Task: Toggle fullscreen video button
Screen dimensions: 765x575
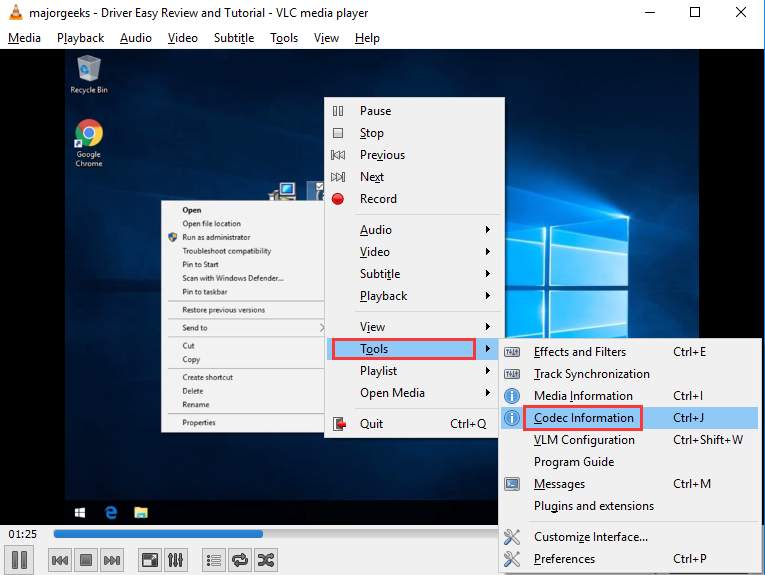Action: [x=150, y=560]
